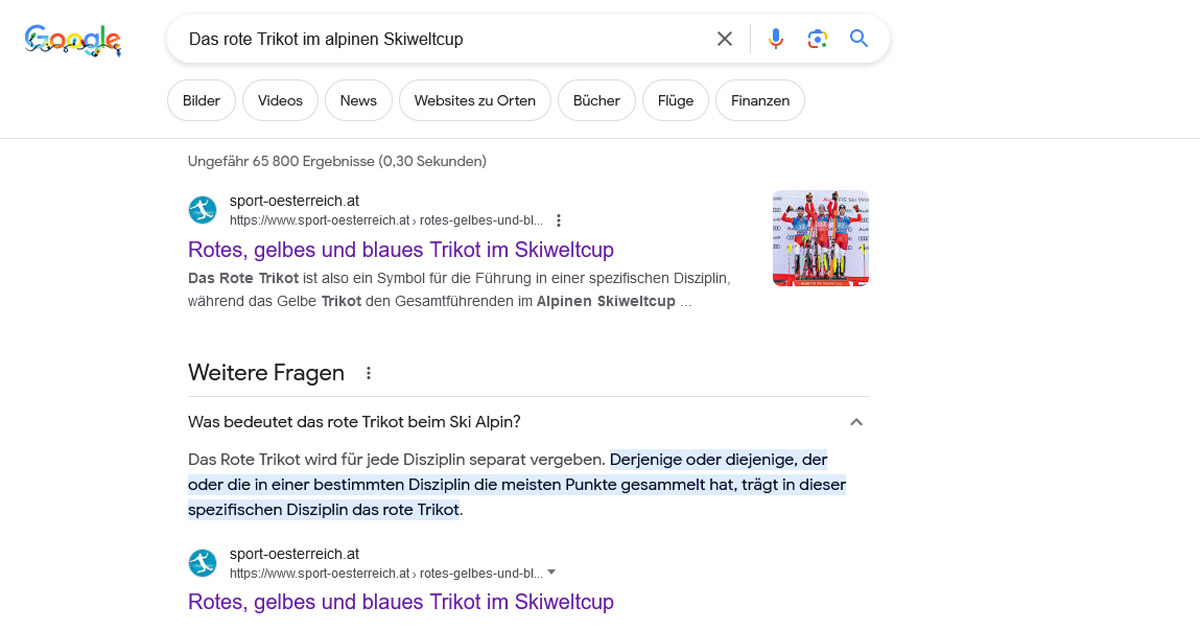Select the Bücher filter chip
Viewport: 1200px width, 630px height.
596,101
